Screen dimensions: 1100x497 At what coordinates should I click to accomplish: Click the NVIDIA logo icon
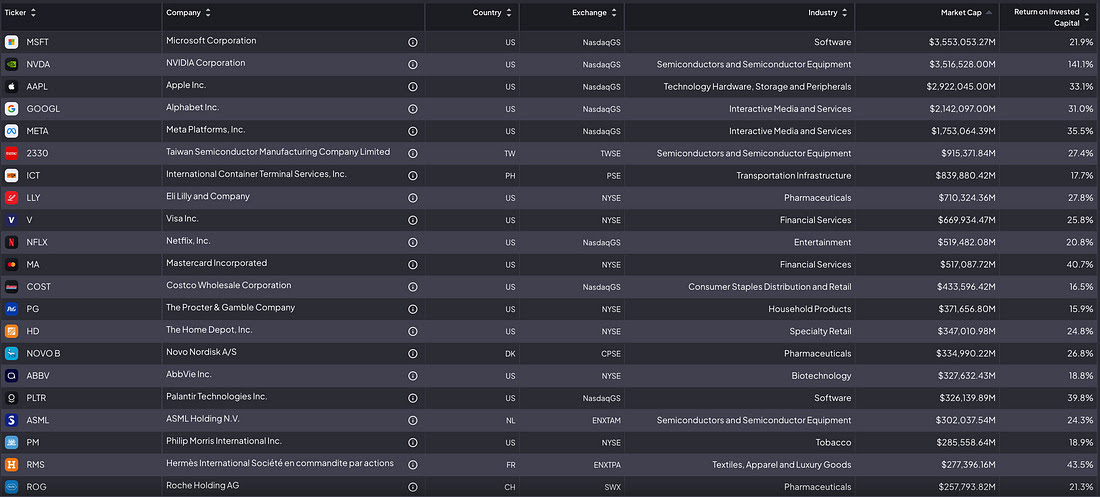[11, 64]
